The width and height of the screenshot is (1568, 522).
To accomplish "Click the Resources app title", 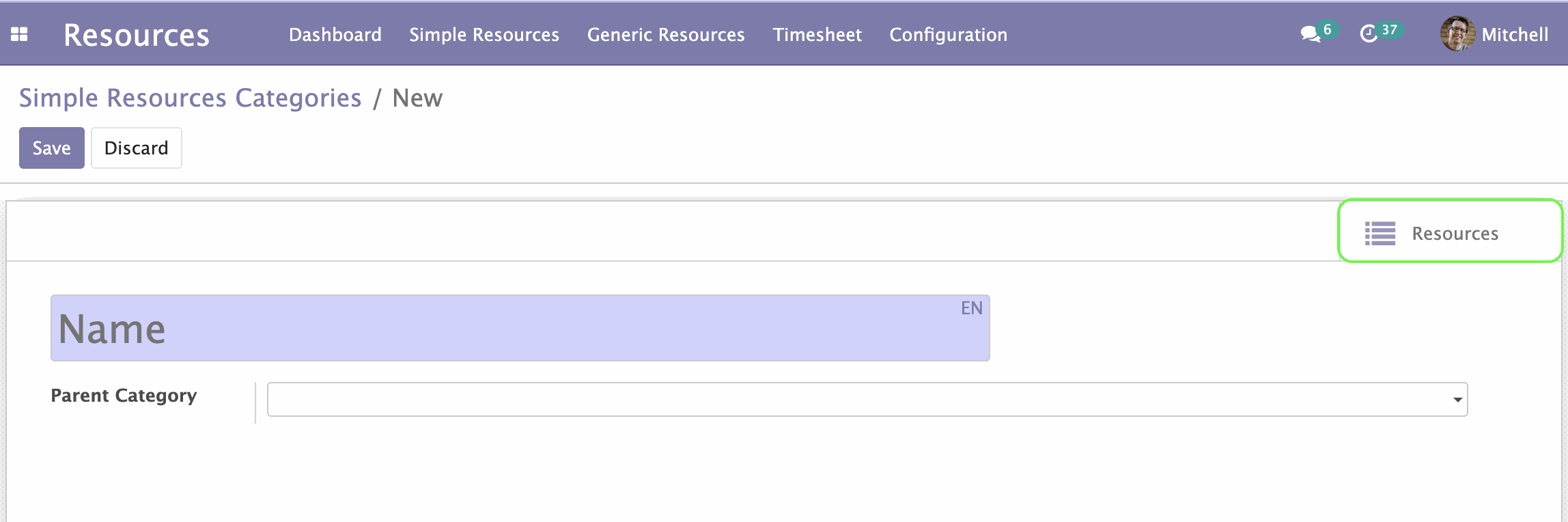I will pyautogui.click(x=136, y=35).
